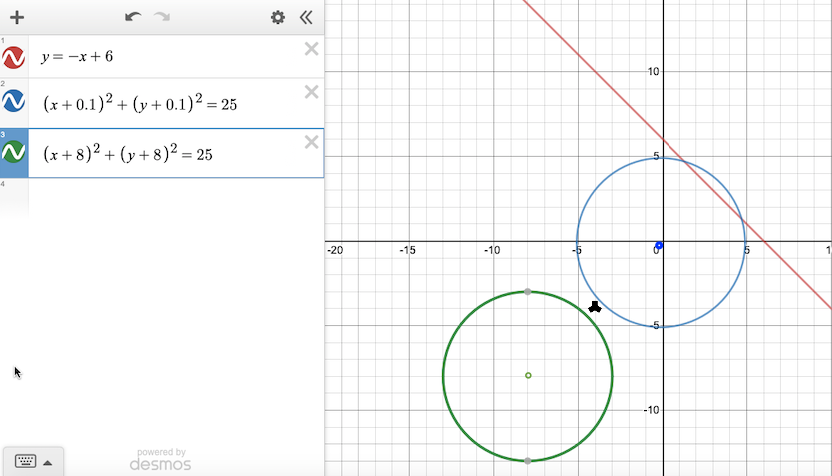Click the Redo arrow icon
Image resolution: width=832 pixels, height=476 pixels.
(x=162, y=17)
